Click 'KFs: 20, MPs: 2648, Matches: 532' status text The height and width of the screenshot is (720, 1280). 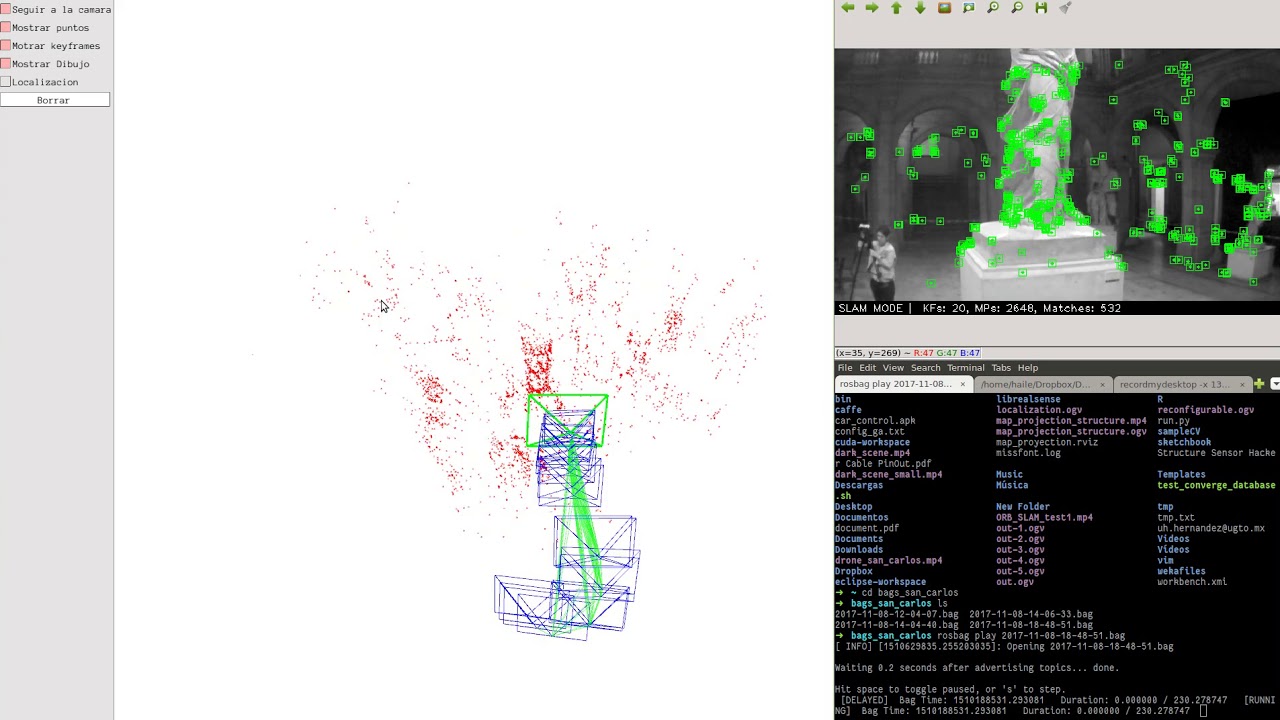click(1021, 308)
